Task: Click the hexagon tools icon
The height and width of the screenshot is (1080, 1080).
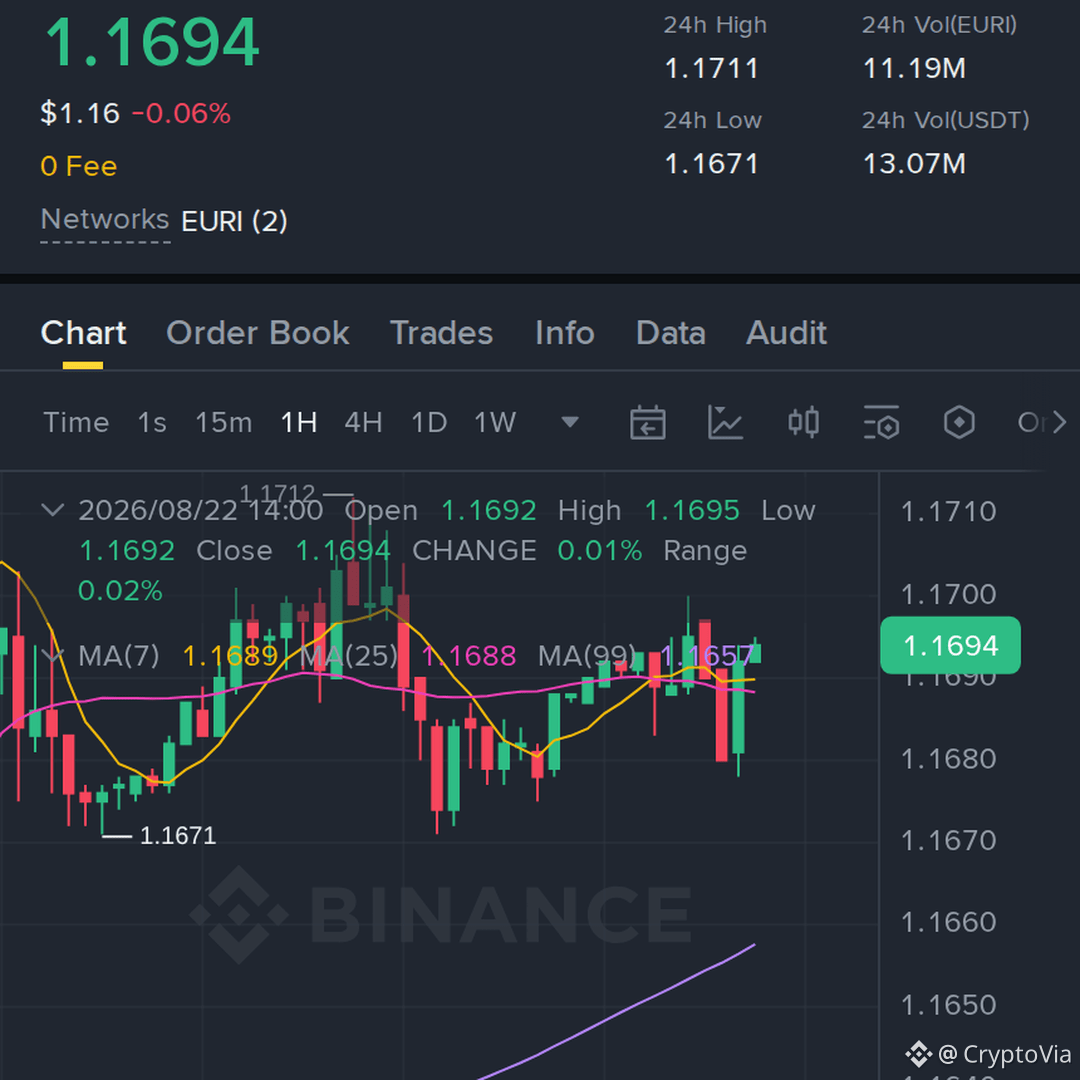Action: click(959, 422)
